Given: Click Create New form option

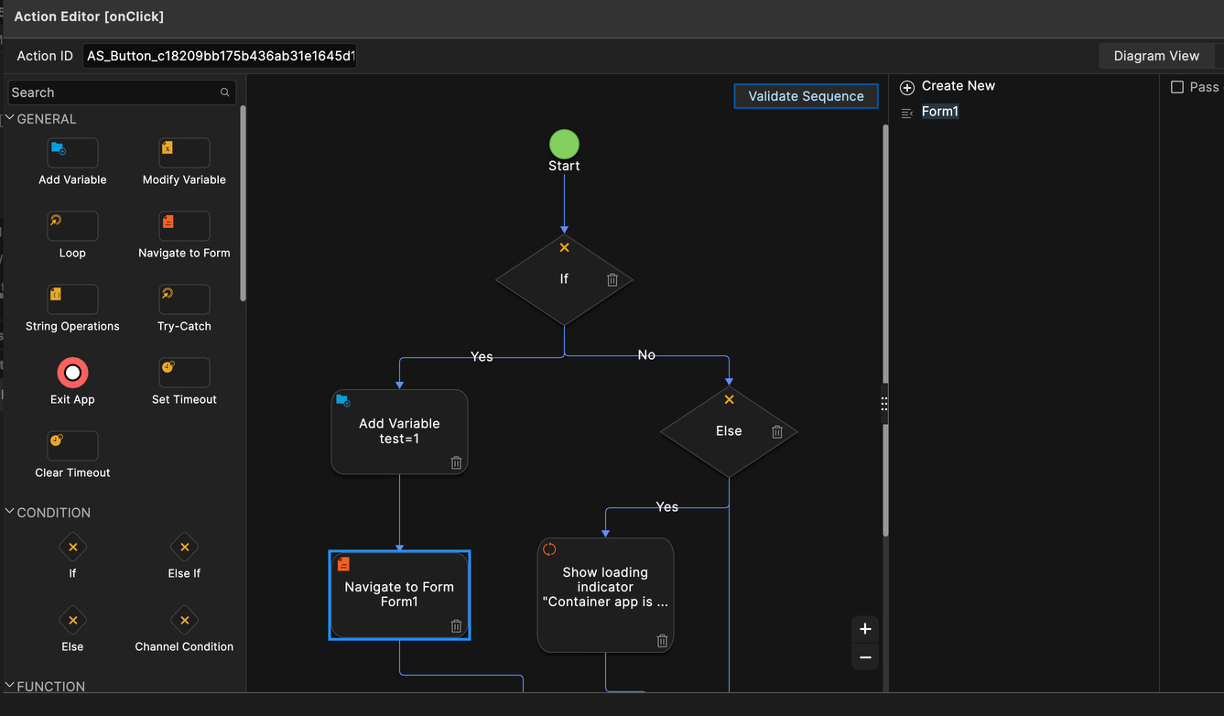Looking at the screenshot, I should (x=957, y=86).
